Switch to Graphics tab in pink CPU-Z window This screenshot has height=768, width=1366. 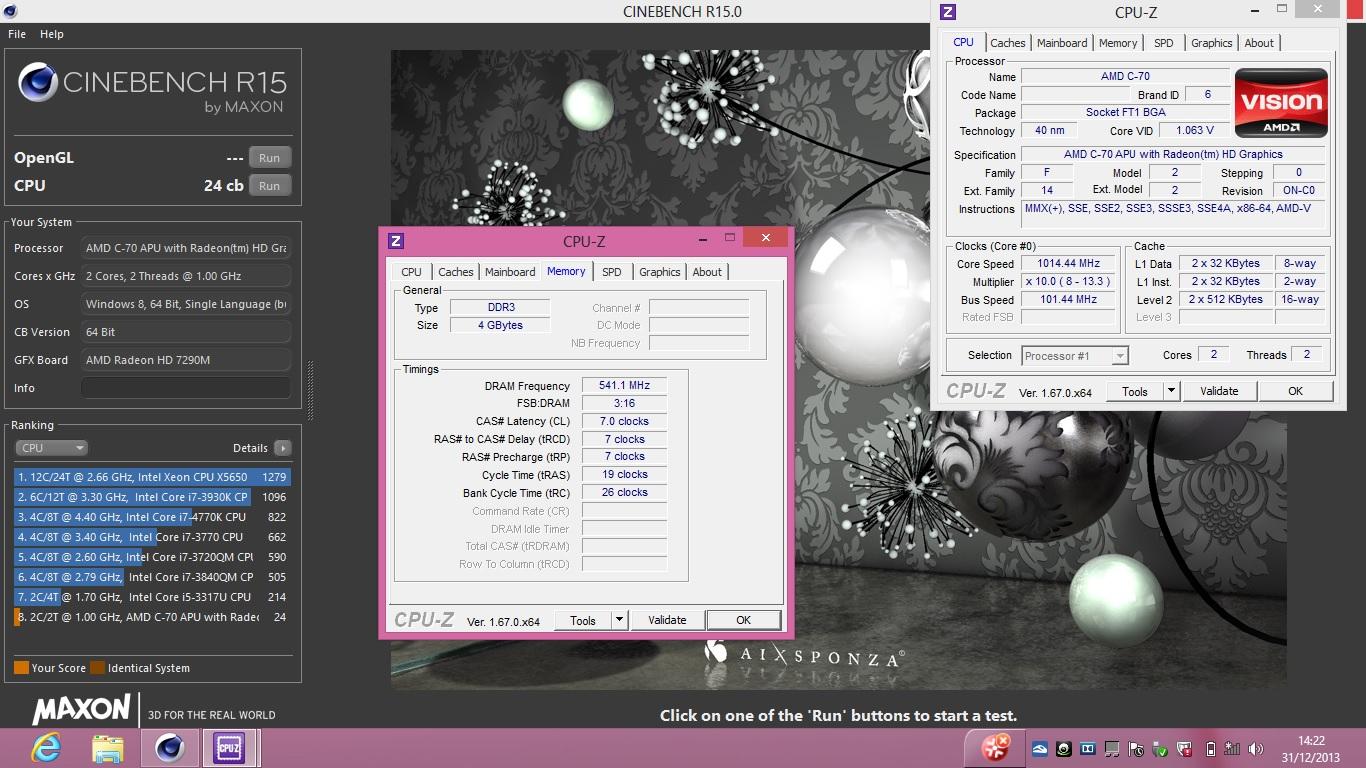pos(660,272)
